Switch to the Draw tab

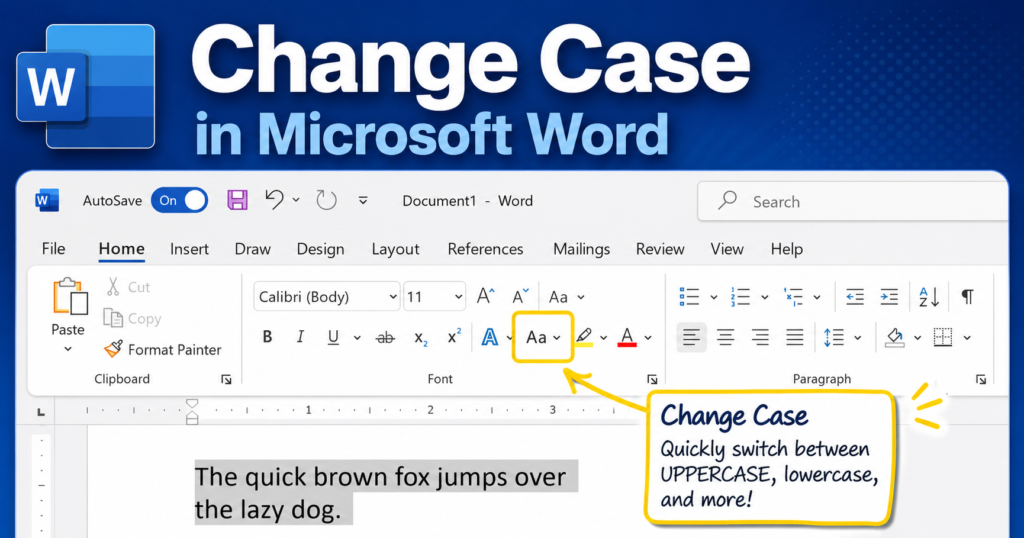(x=253, y=249)
